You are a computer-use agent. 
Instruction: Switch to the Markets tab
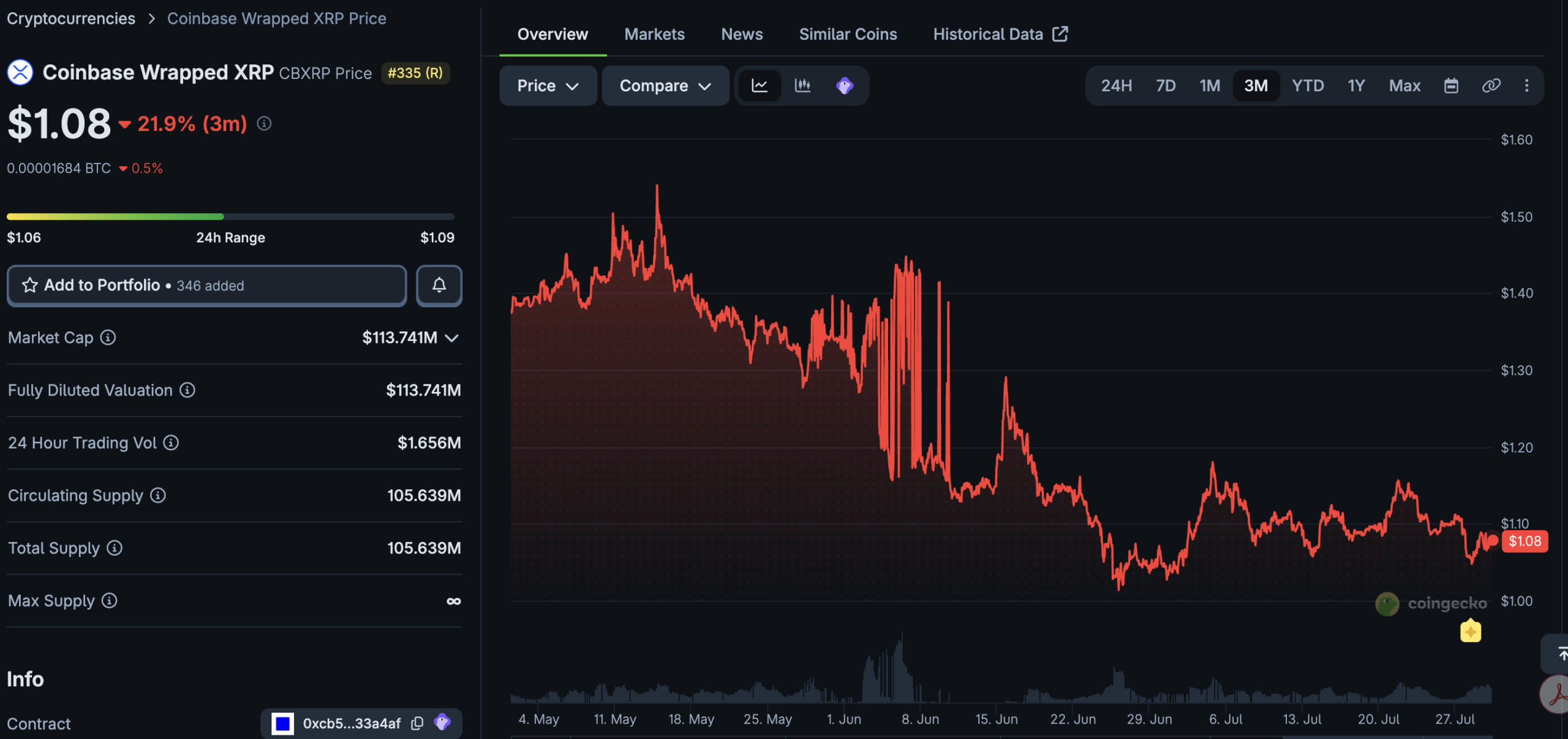click(654, 34)
